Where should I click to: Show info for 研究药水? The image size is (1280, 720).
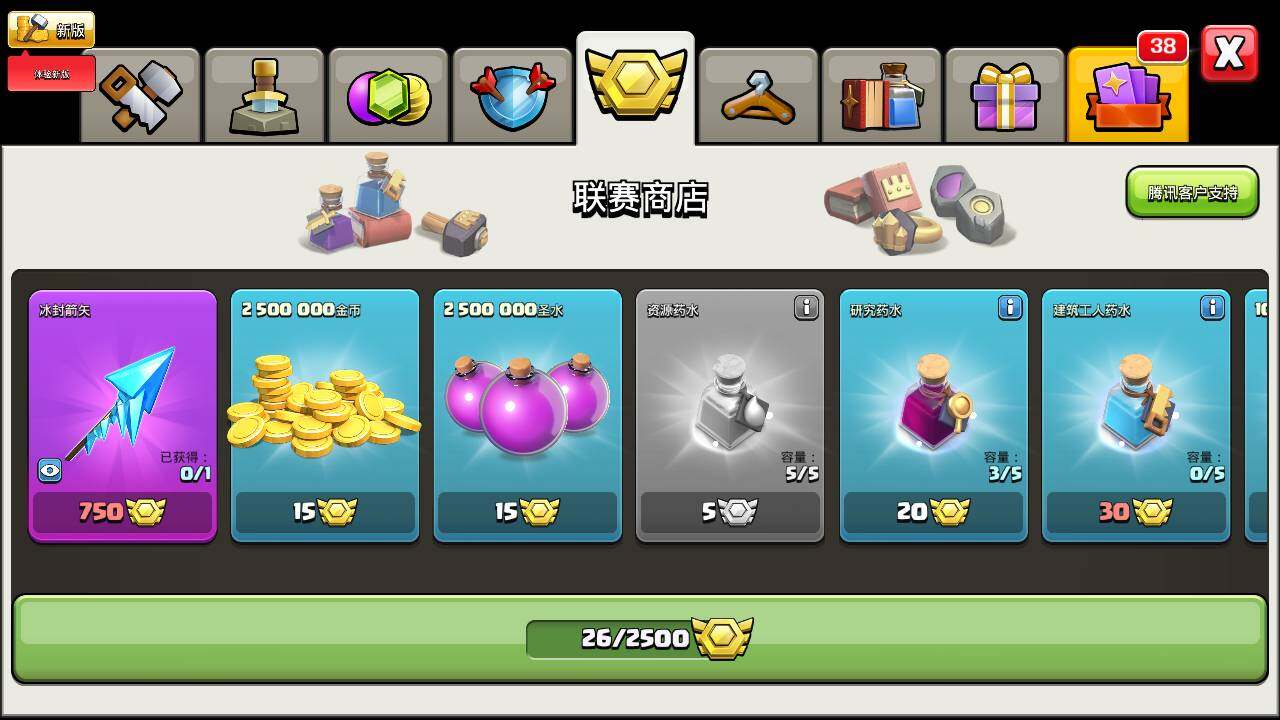(x=1010, y=308)
